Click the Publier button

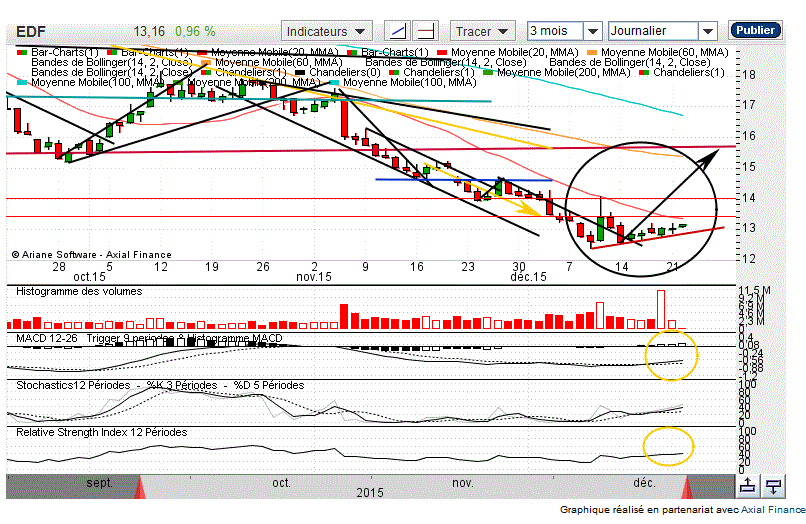(755, 30)
